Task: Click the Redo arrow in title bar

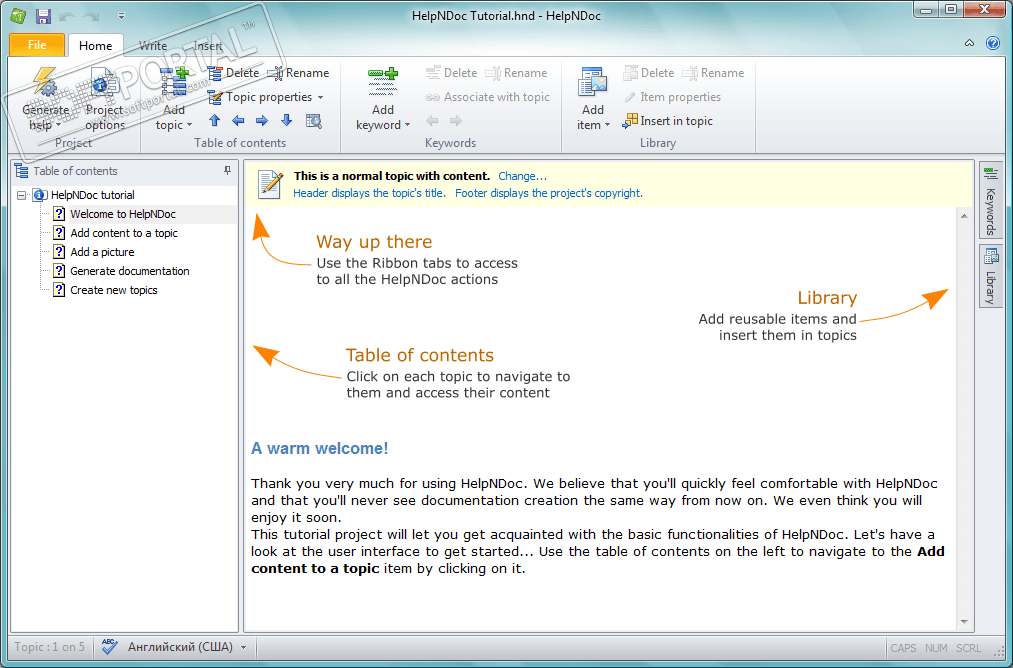Action: pyautogui.click(x=92, y=16)
